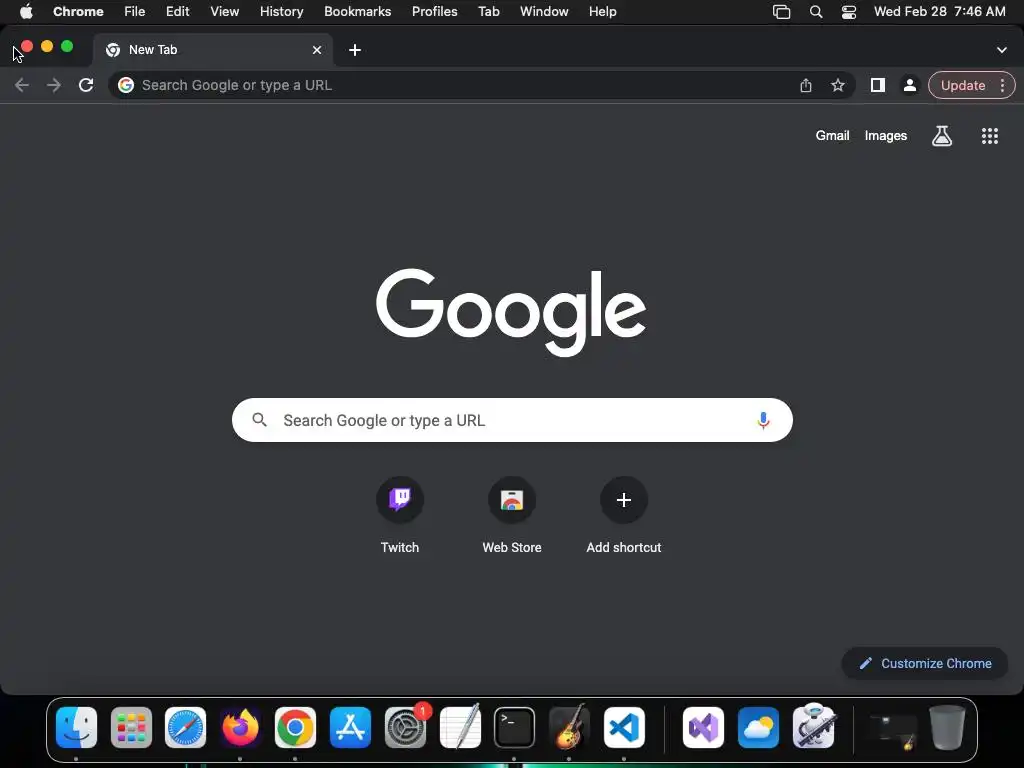Reload the current page
1024x768 pixels.
(86, 85)
